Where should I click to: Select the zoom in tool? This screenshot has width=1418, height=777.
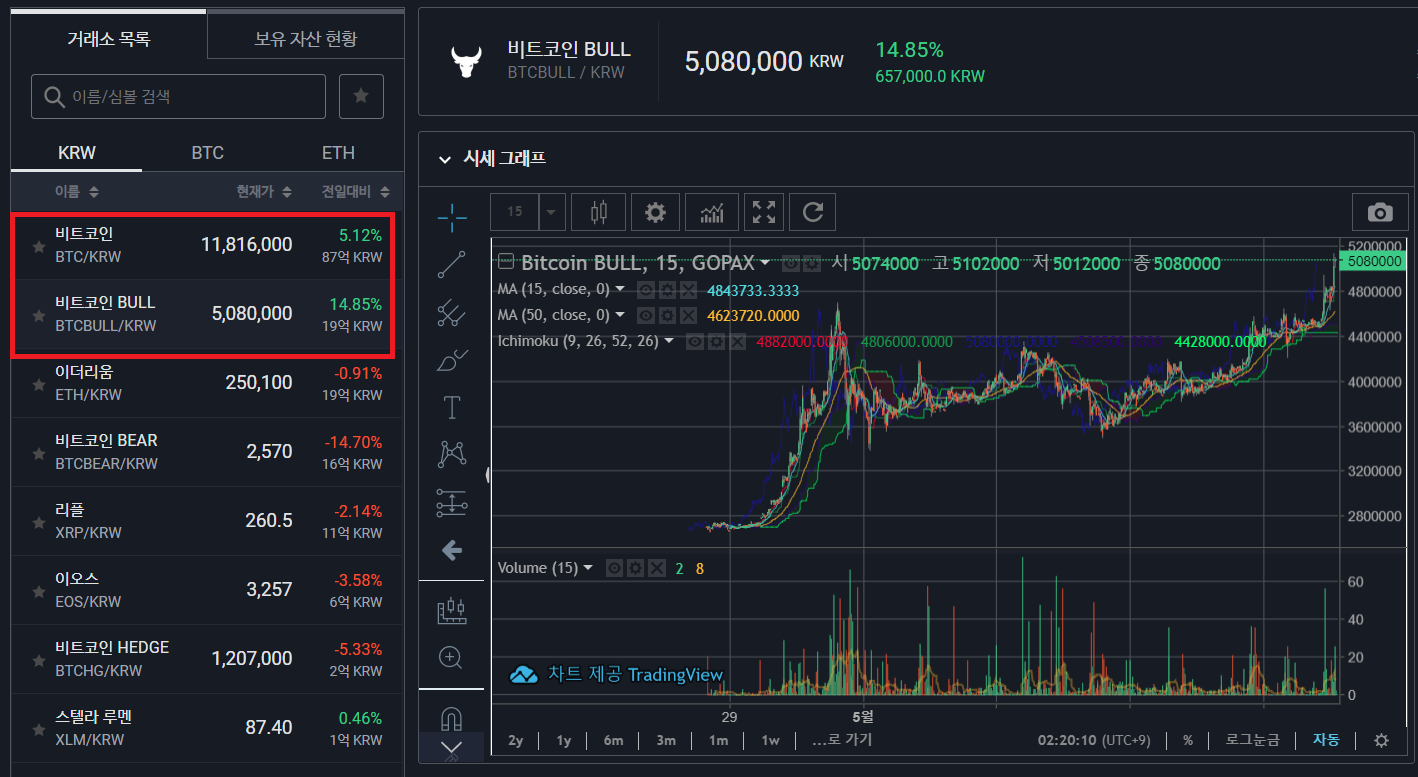pos(451,657)
